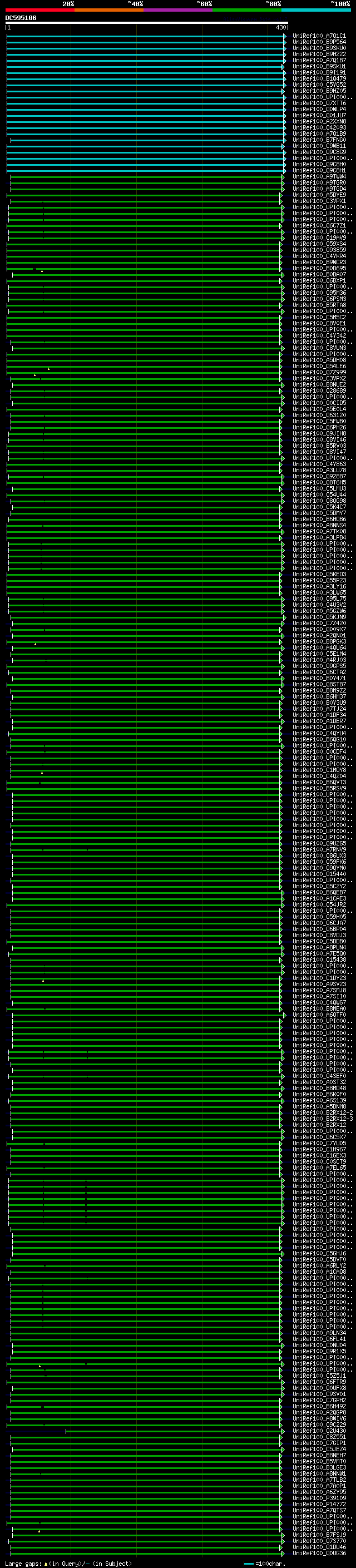Select hit label UniRef100_B9H222

[319, 54]
